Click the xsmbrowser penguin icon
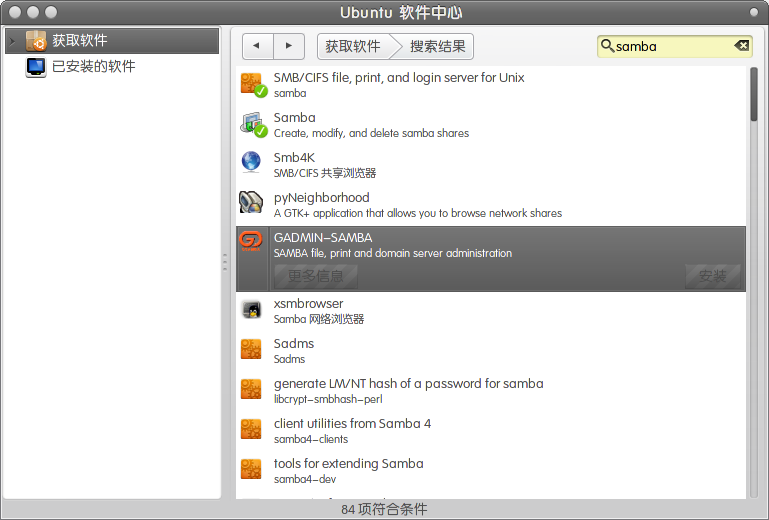Screen dimensions: 769x520 (252, 310)
